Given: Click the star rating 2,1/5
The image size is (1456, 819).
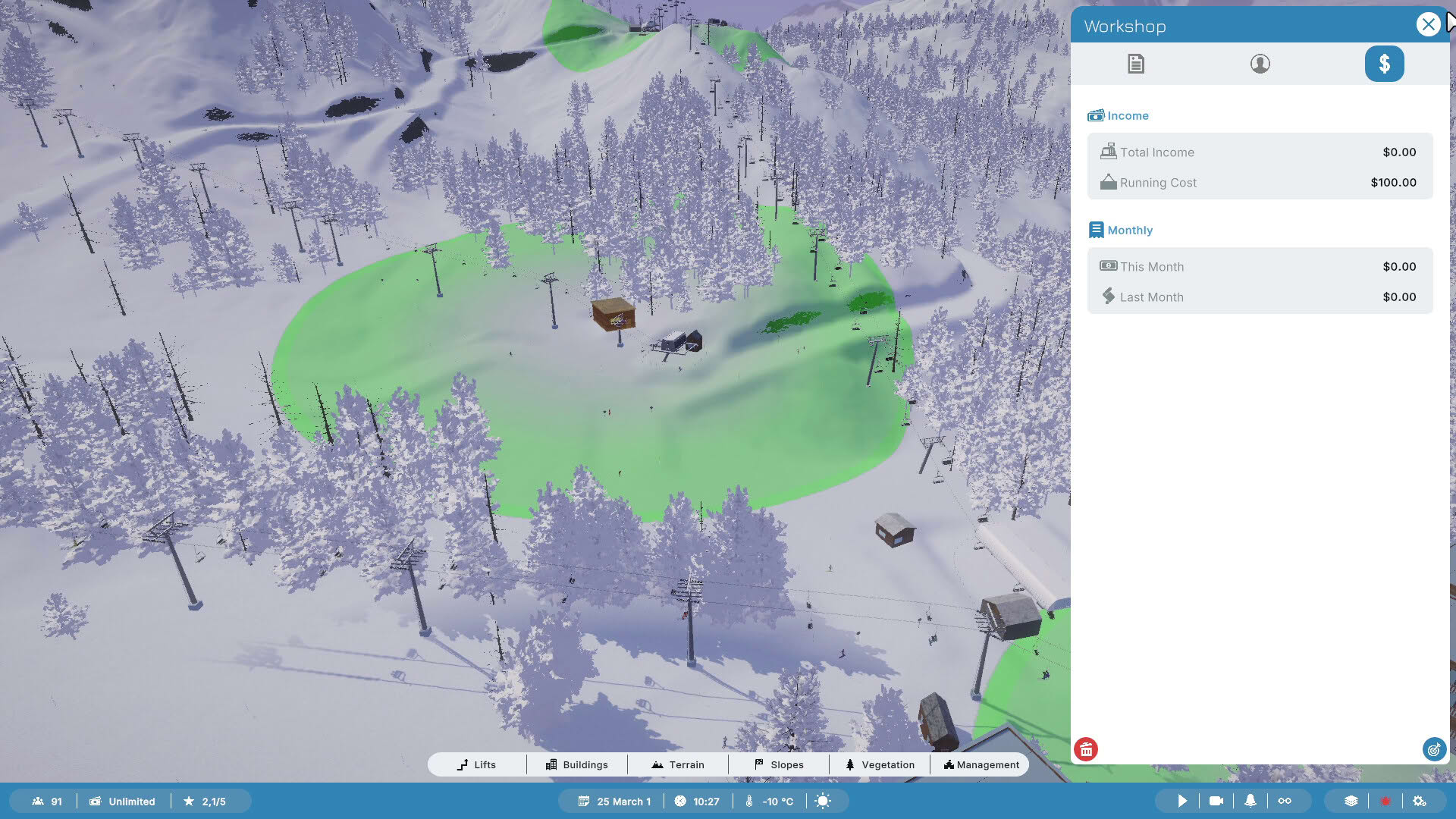Looking at the screenshot, I should [x=205, y=802].
